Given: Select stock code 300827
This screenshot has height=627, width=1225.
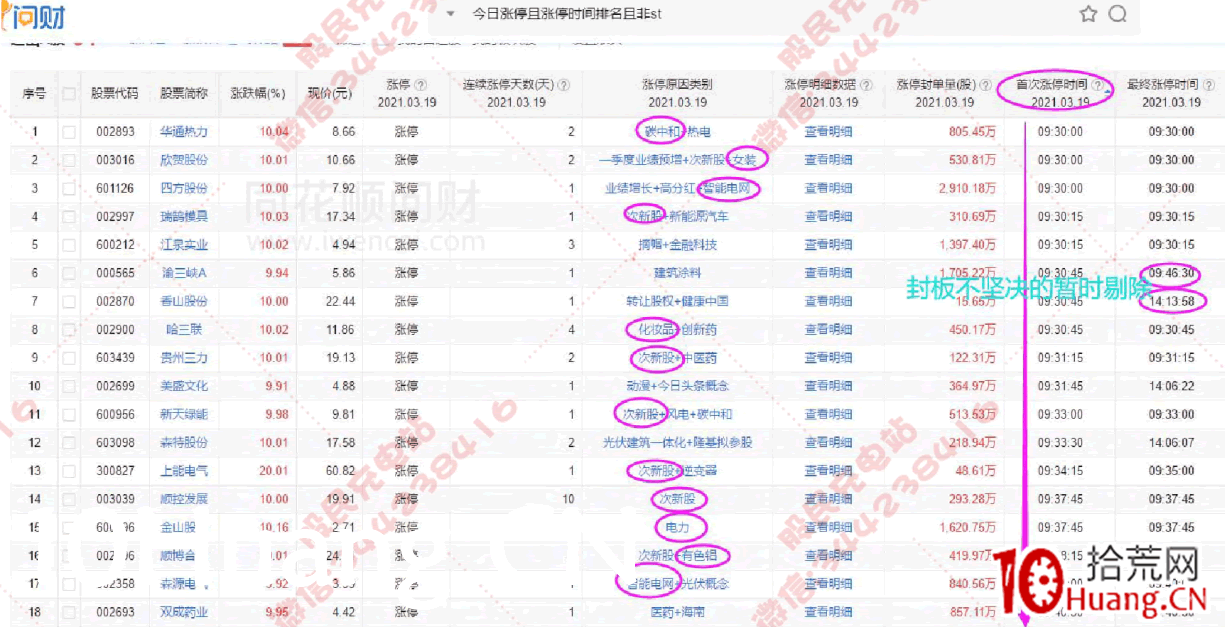Looking at the screenshot, I should pos(115,471).
